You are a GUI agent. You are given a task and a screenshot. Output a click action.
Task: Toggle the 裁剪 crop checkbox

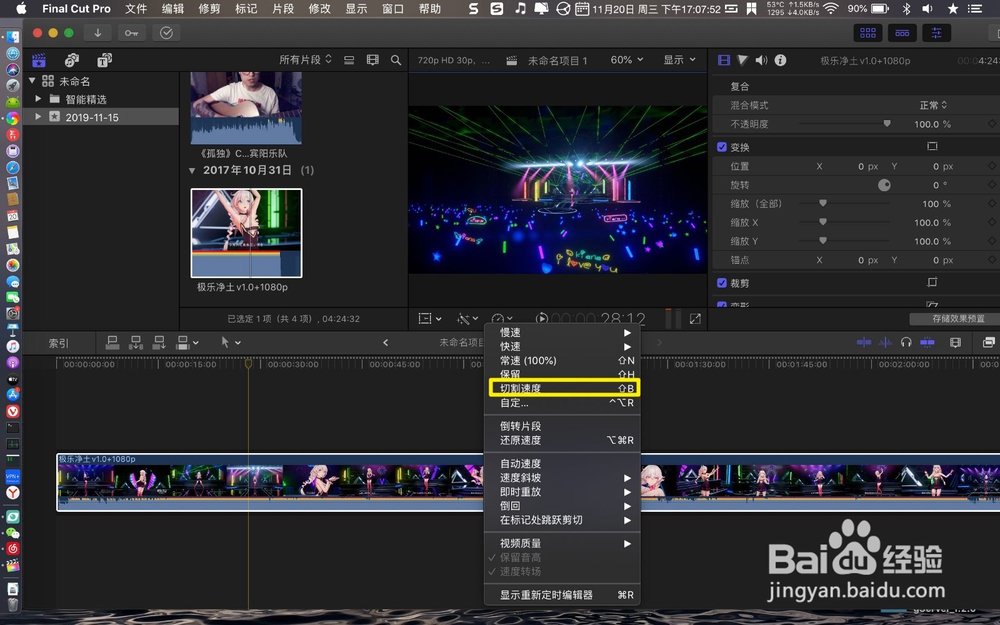point(722,283)
